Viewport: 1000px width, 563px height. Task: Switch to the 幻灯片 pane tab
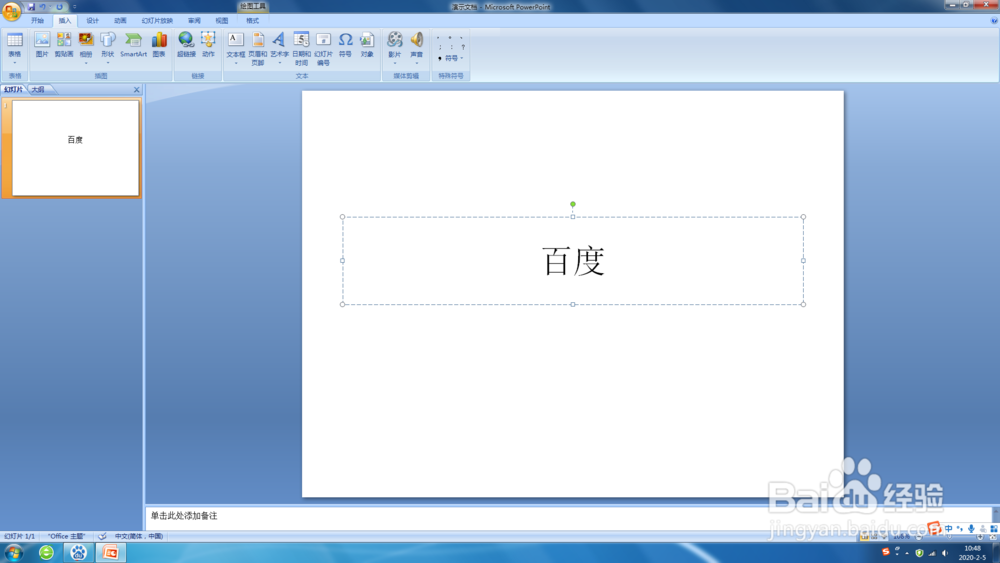13,90
